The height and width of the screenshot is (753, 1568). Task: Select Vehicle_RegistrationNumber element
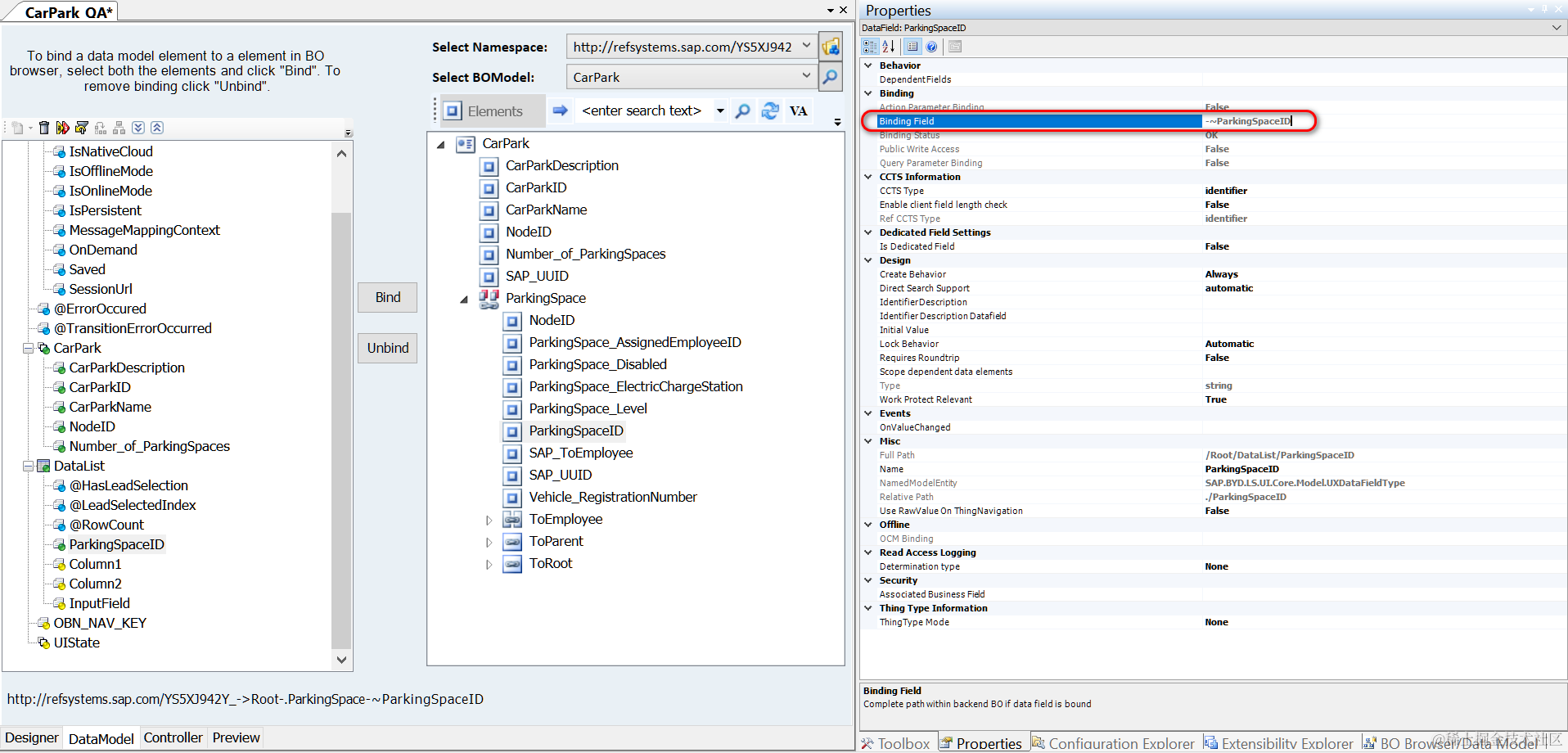(x=613, y=497)
